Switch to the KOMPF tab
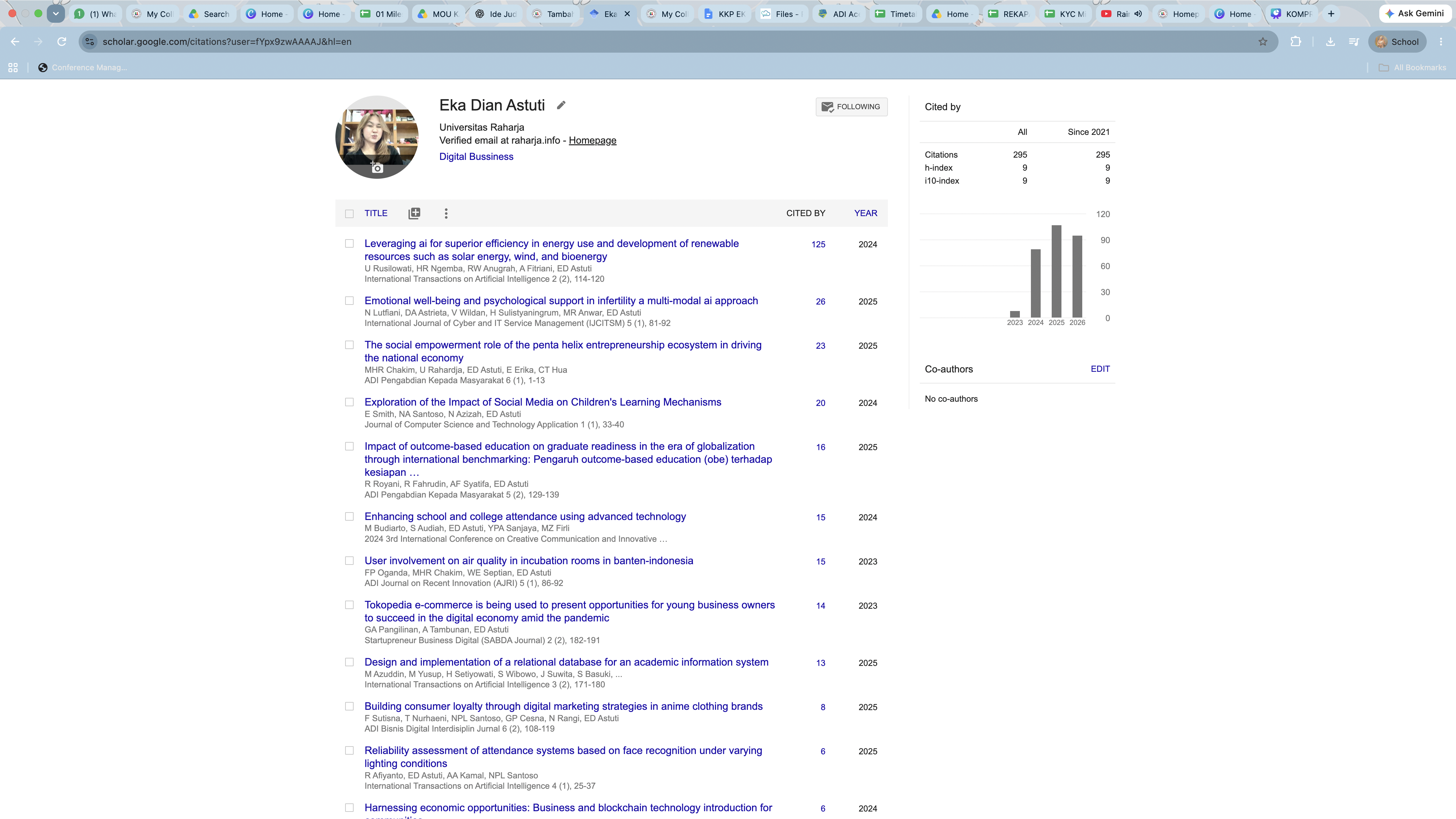Image resolution: width=1456 pixels, height=819 pixels. point(1292,14)
